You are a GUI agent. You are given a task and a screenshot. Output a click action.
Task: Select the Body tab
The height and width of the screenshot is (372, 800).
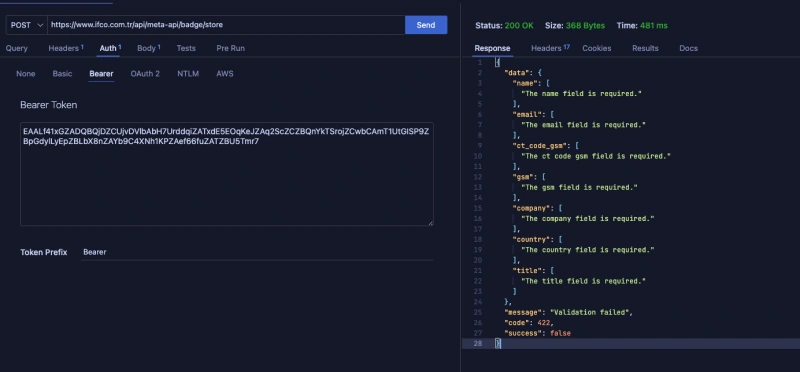(148, 48)
